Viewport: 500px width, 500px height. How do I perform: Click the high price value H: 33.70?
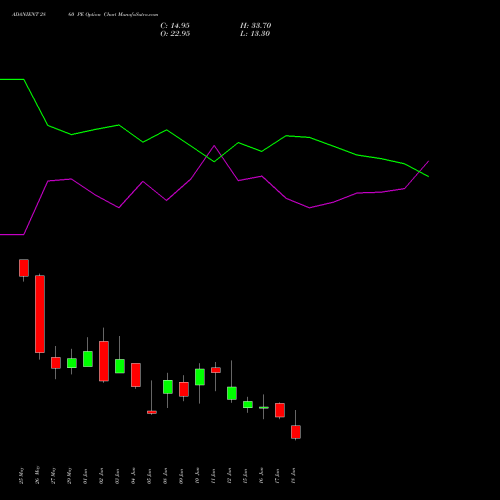pyautogui.click(x=256, y=26)
